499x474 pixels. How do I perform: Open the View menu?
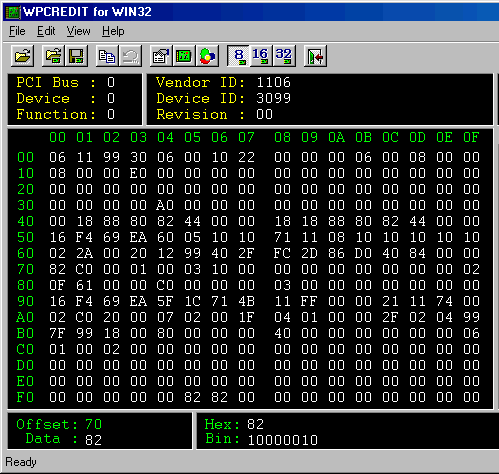tap(78, 31)
